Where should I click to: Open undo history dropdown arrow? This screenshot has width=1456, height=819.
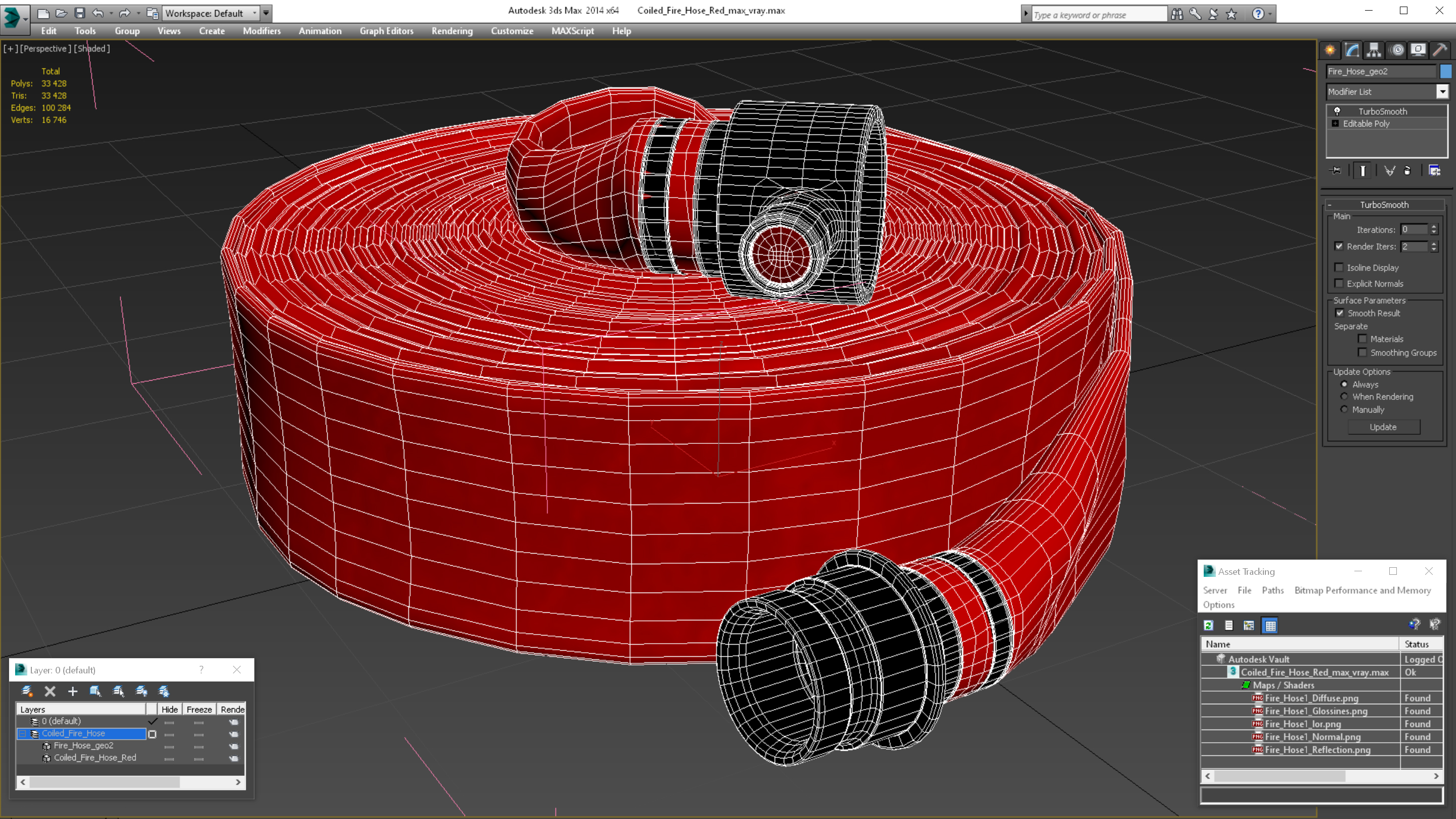tap(111, 13)
